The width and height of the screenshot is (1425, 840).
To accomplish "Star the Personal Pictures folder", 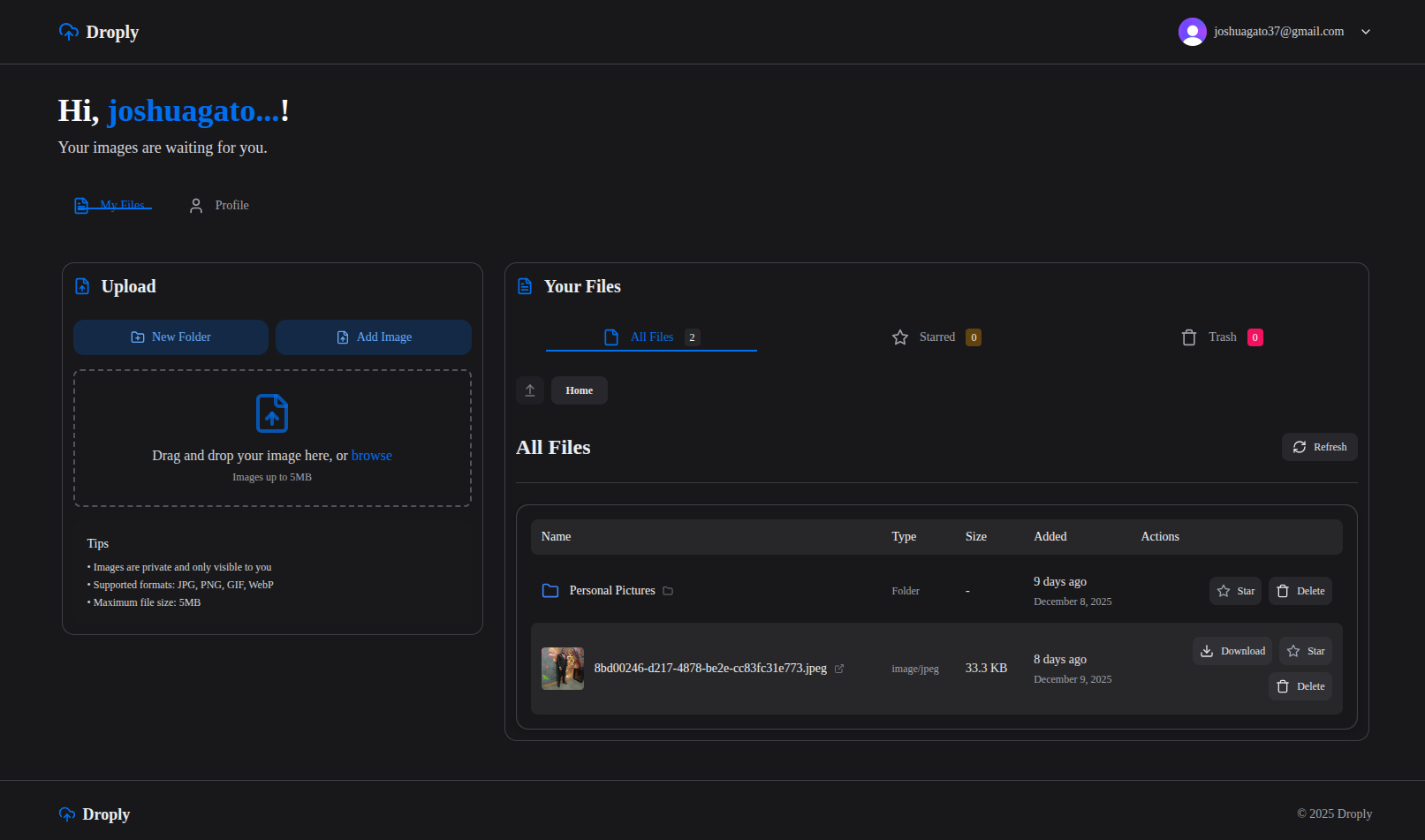I will click(x=1235, y=591).
